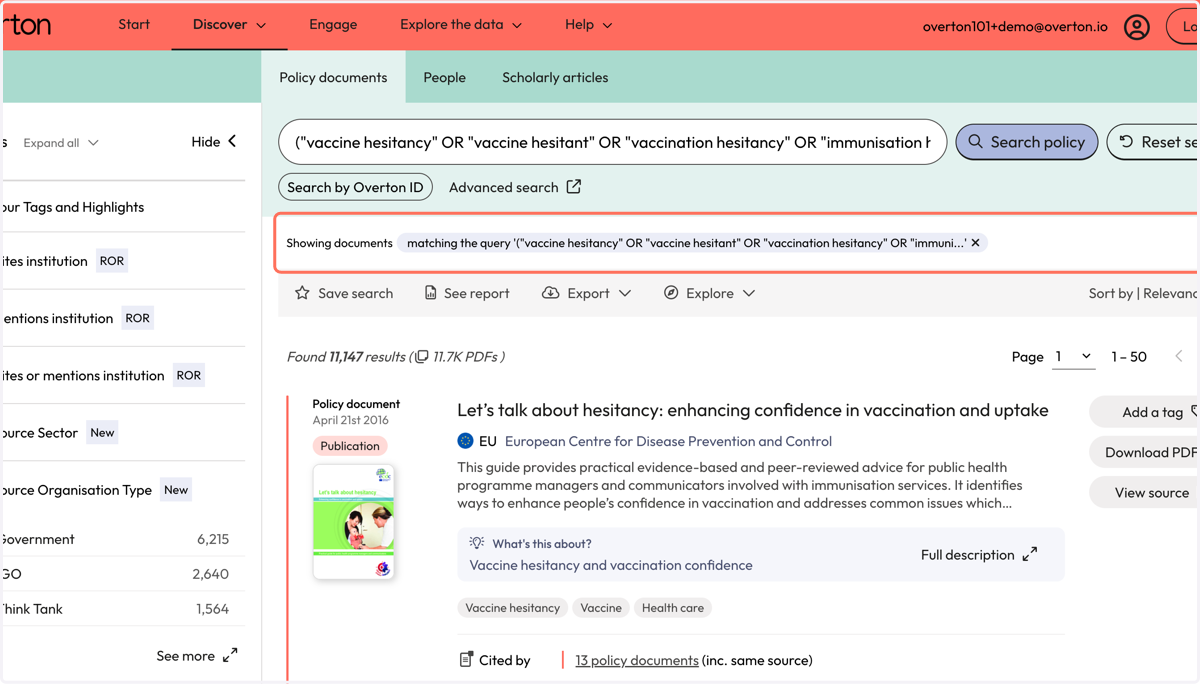Switch to the Policy documents tab
Screen dimensions: 1200x684
pos(333,77)
